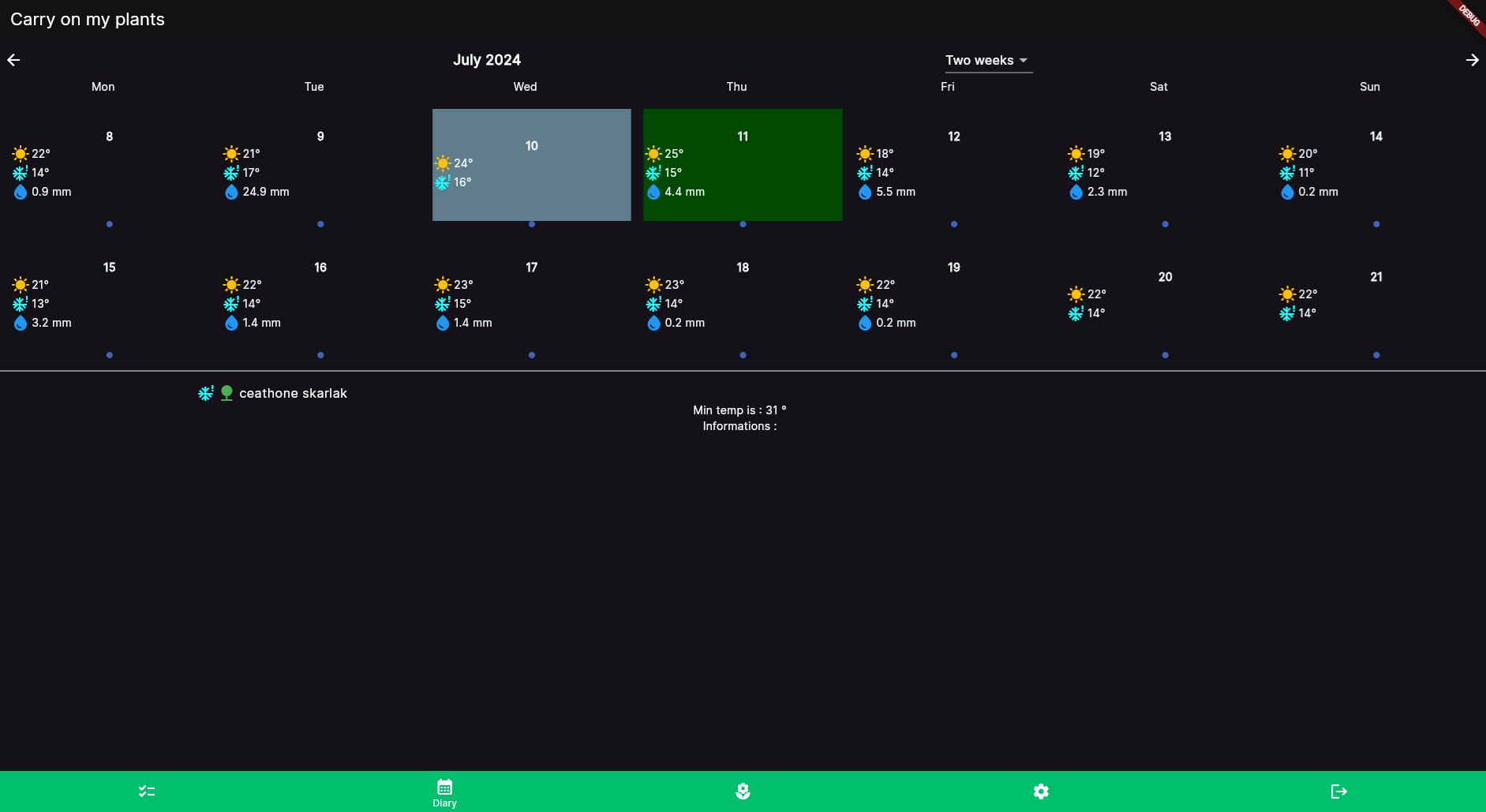The height and width of the screenshot is (812, 1486).
Task: Switch to the Diary tab
Action: click(444, 793)
